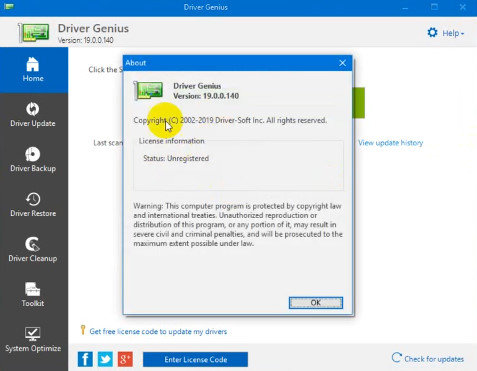Open the View update history link
This screenshot has height=371, width=477.
[391, 143]
